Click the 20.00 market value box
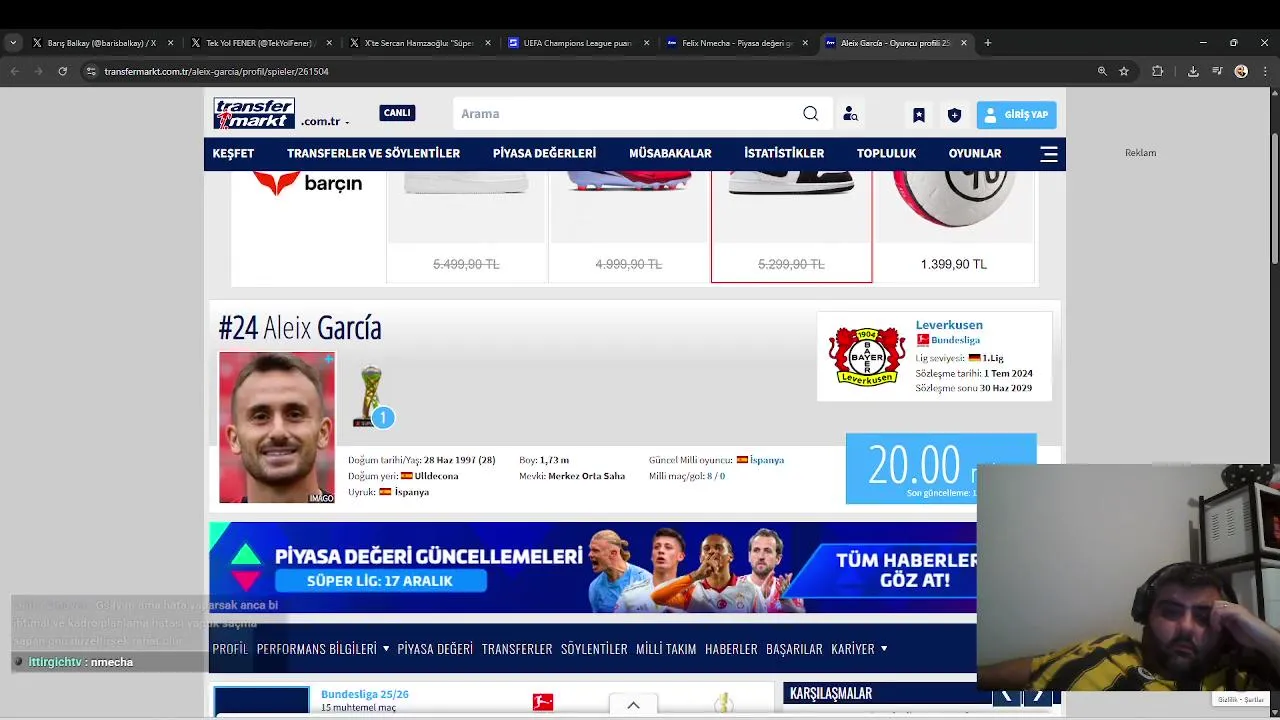Screen dimensions: 1280x720 [x=941, y=468]
